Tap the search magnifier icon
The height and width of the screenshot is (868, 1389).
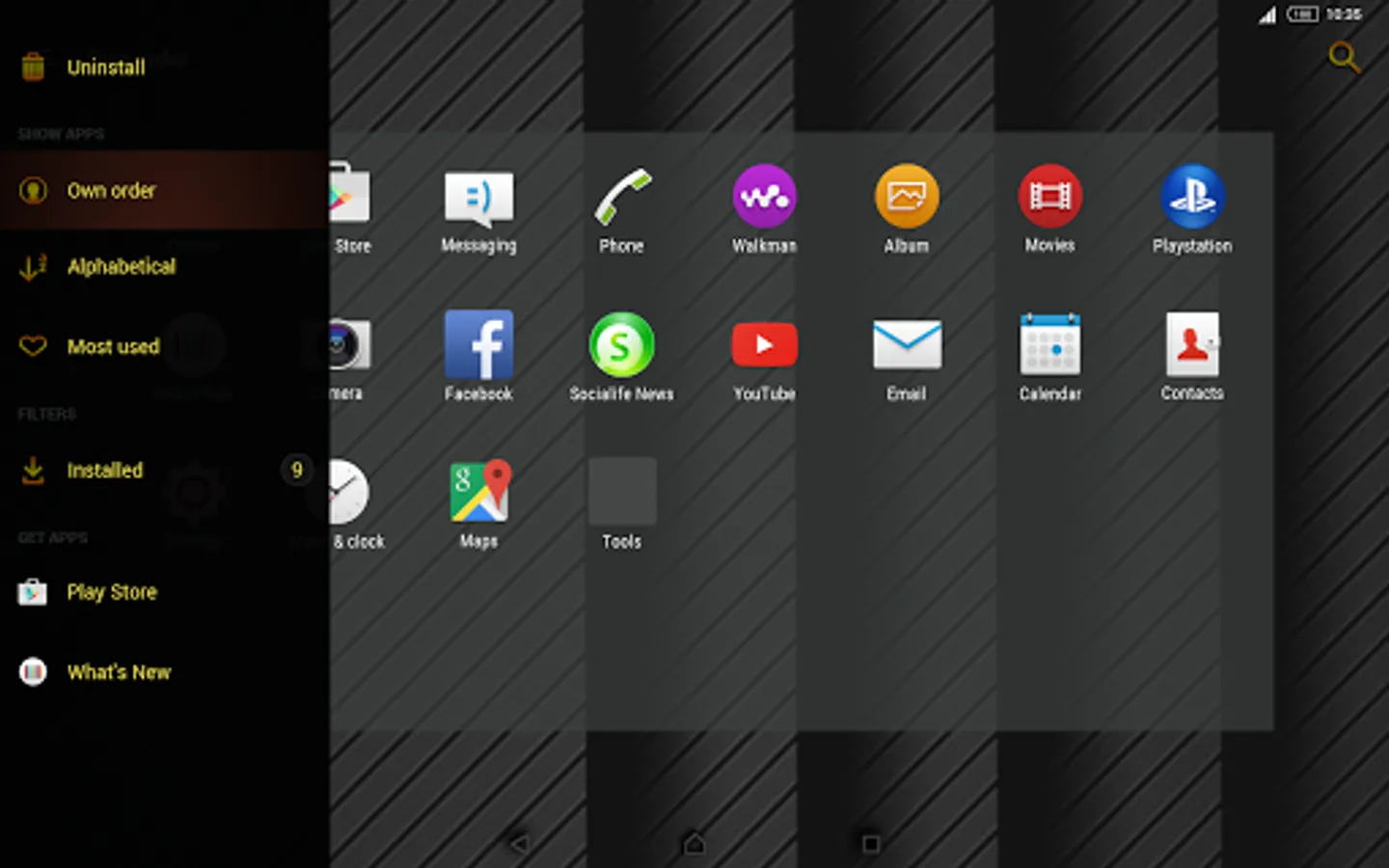pos(1344,58)
